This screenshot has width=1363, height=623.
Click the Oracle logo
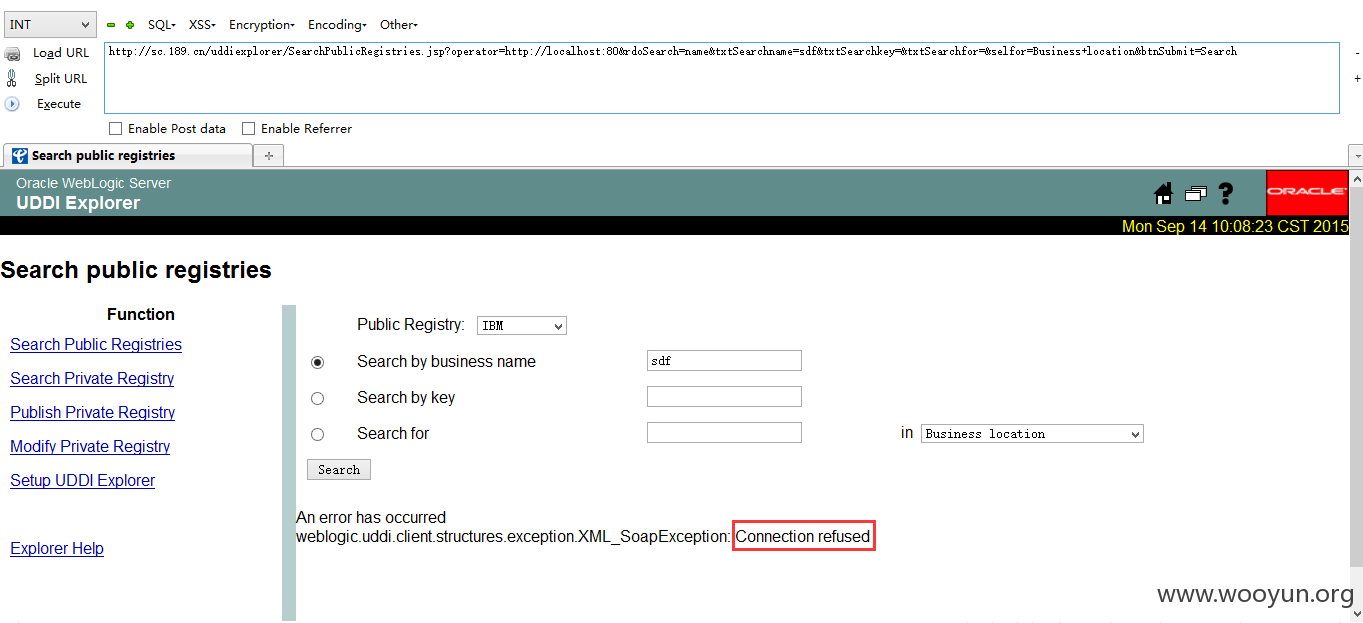pos(1307,192)
